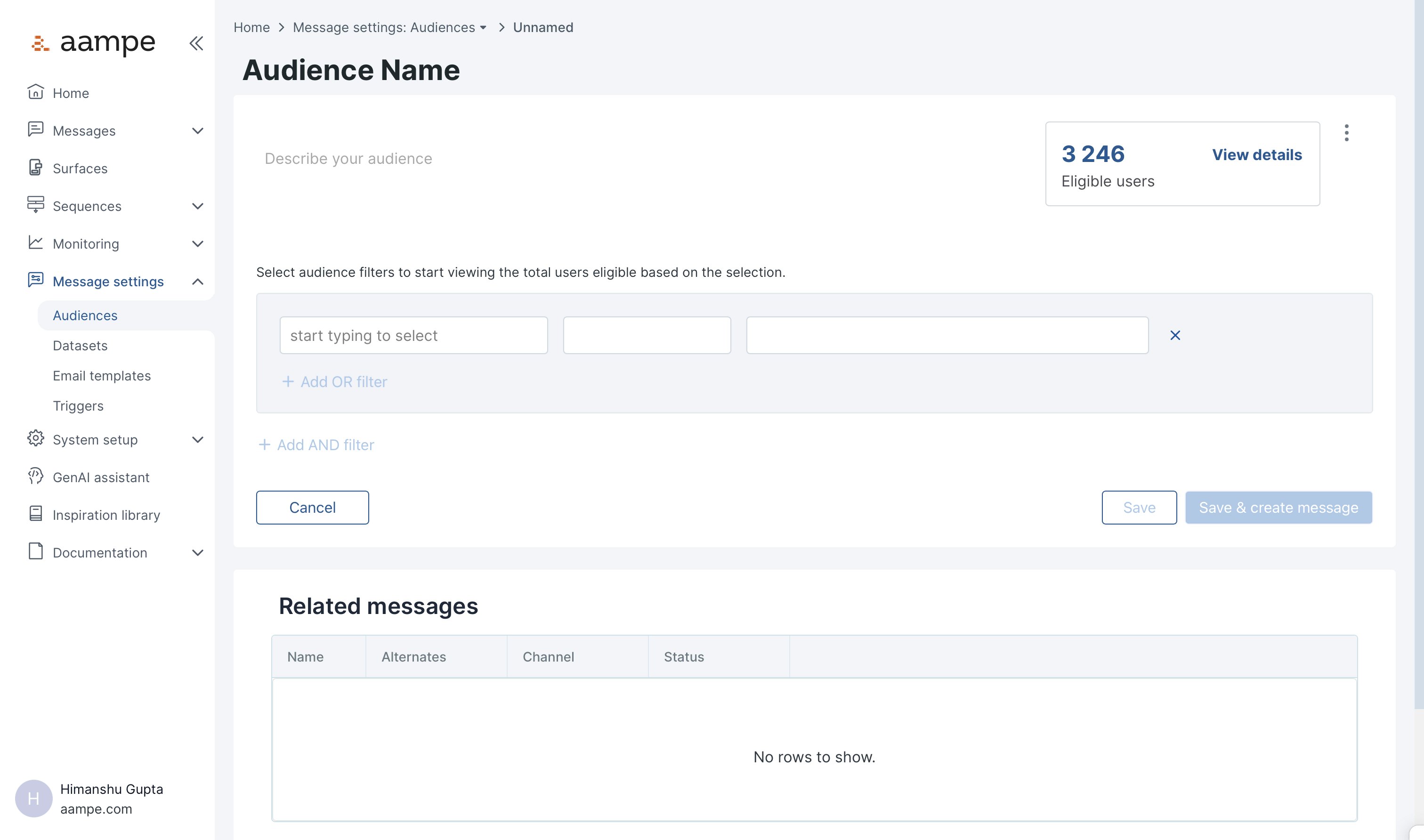Click the Home house icon in sidebar
Screen dimensions: 1424x840
tap(35, 92)
